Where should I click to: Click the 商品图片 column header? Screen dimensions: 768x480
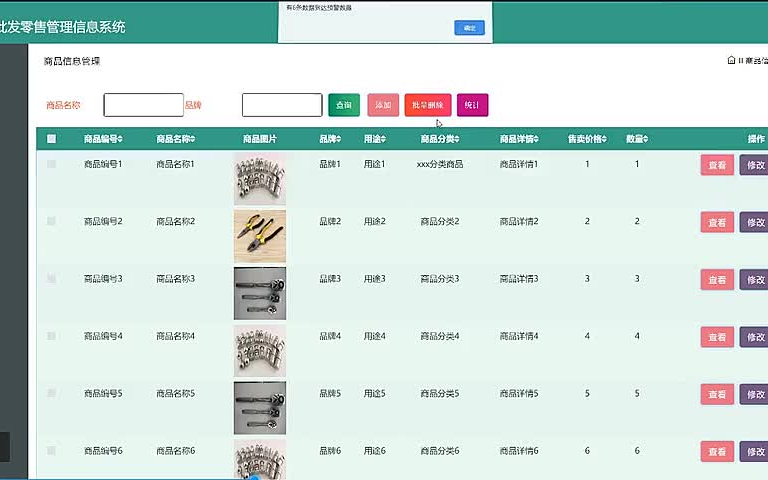pos(260,139)
